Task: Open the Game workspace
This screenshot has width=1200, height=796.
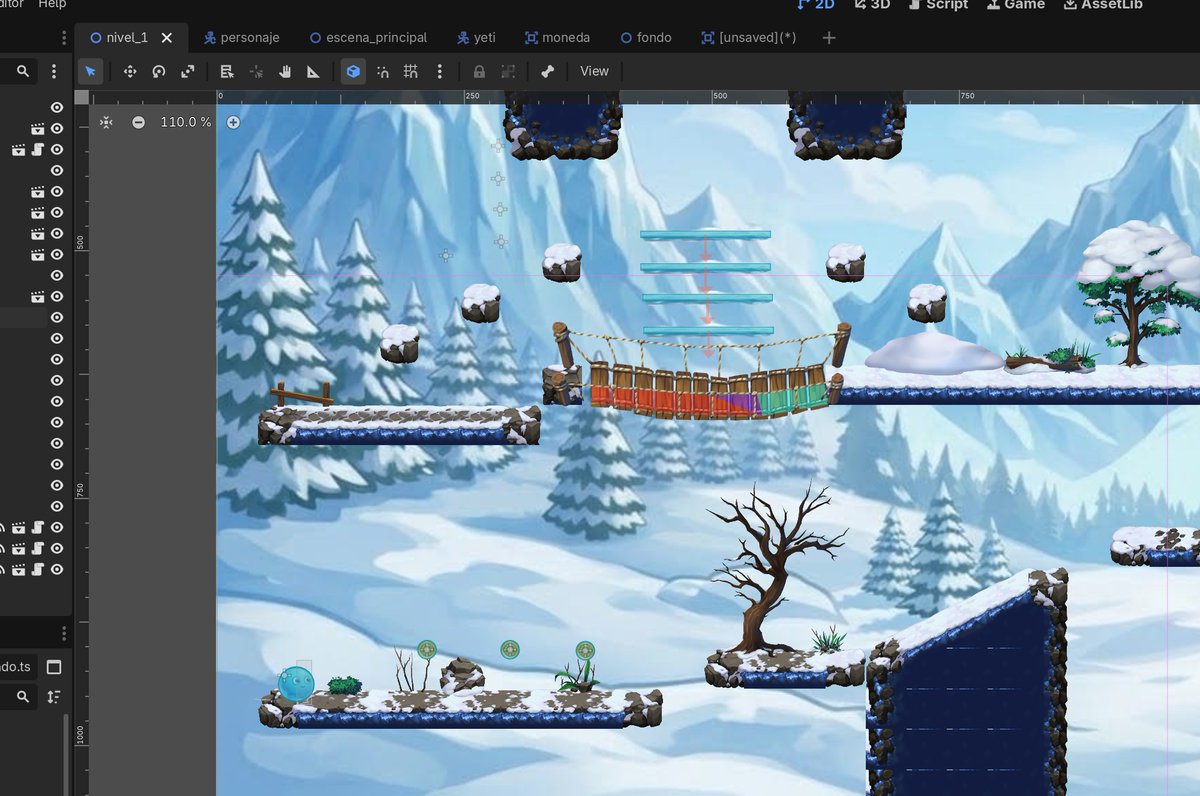Action: coord(1015,4)
